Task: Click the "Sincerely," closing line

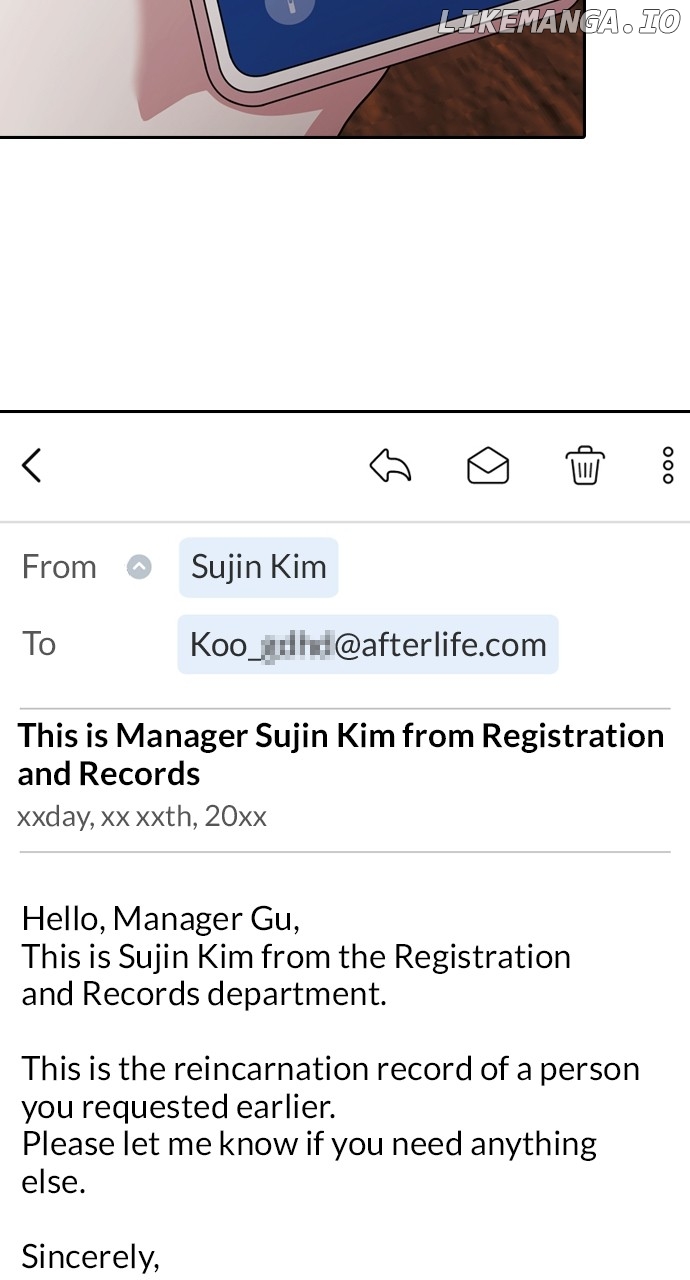Action: [x=91, y=1256]
